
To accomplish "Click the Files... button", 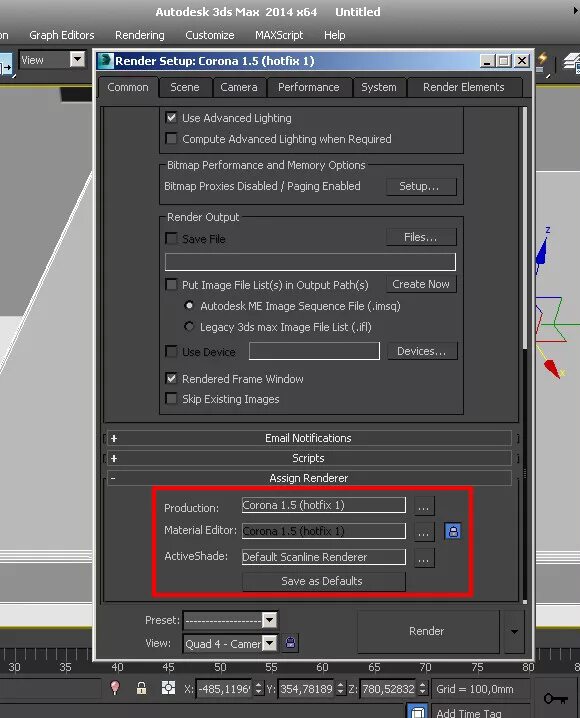I will [x=421, y=237].
